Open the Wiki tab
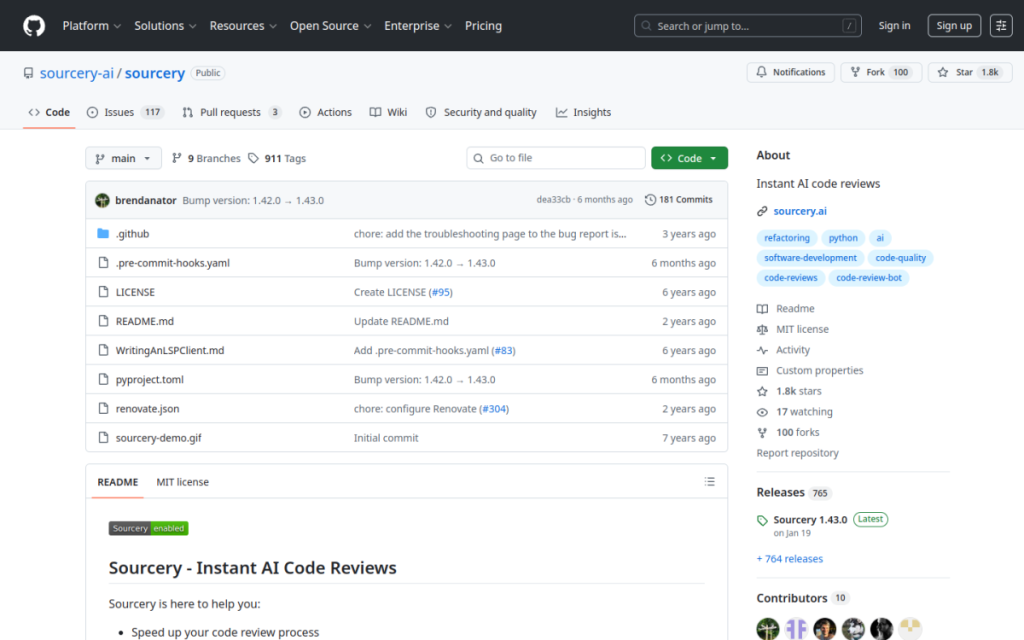This screenshot has height=640, width=1024. point(389,112)
